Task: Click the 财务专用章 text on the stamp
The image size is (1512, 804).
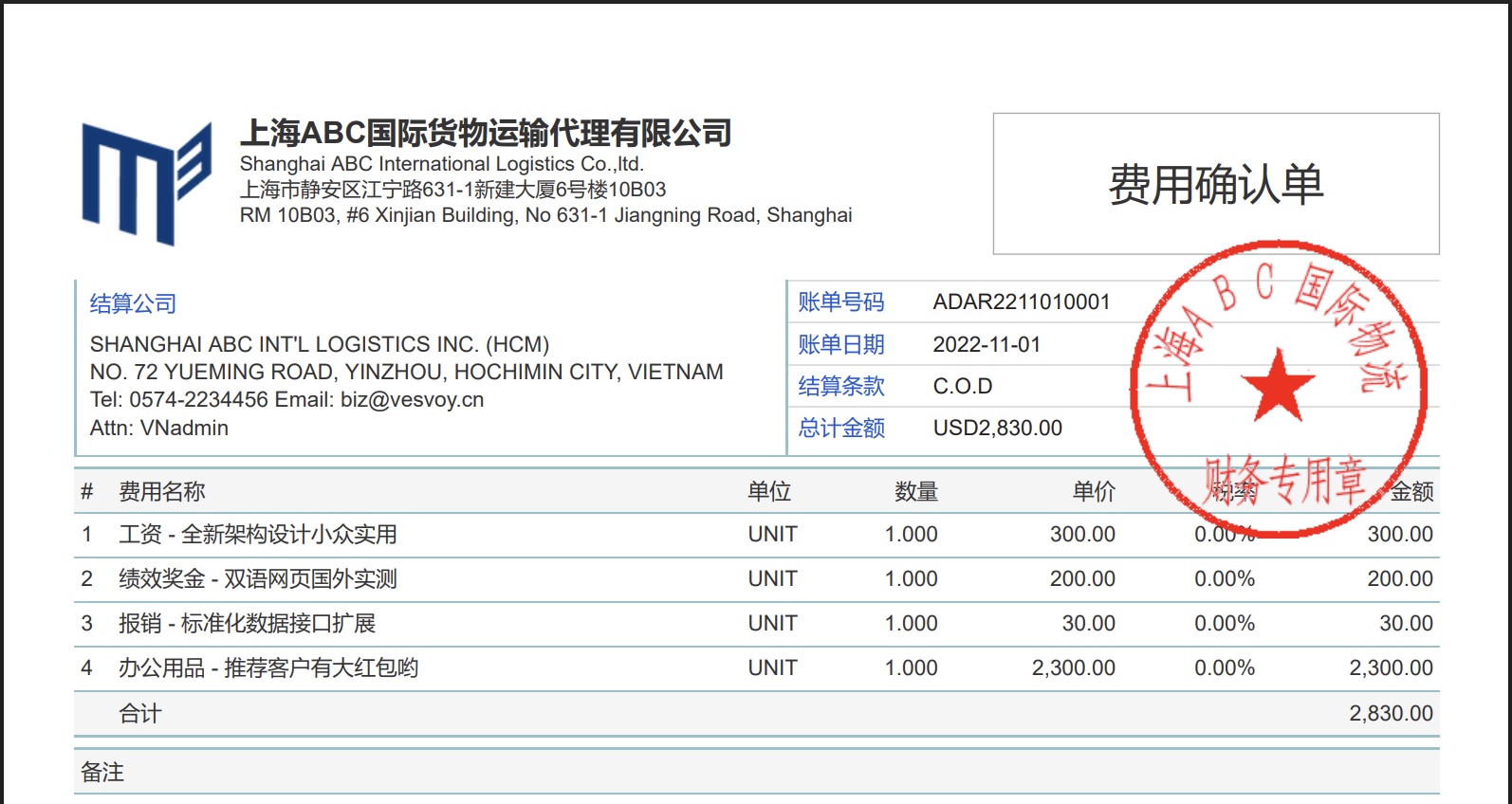Action: click(1284, 480)
